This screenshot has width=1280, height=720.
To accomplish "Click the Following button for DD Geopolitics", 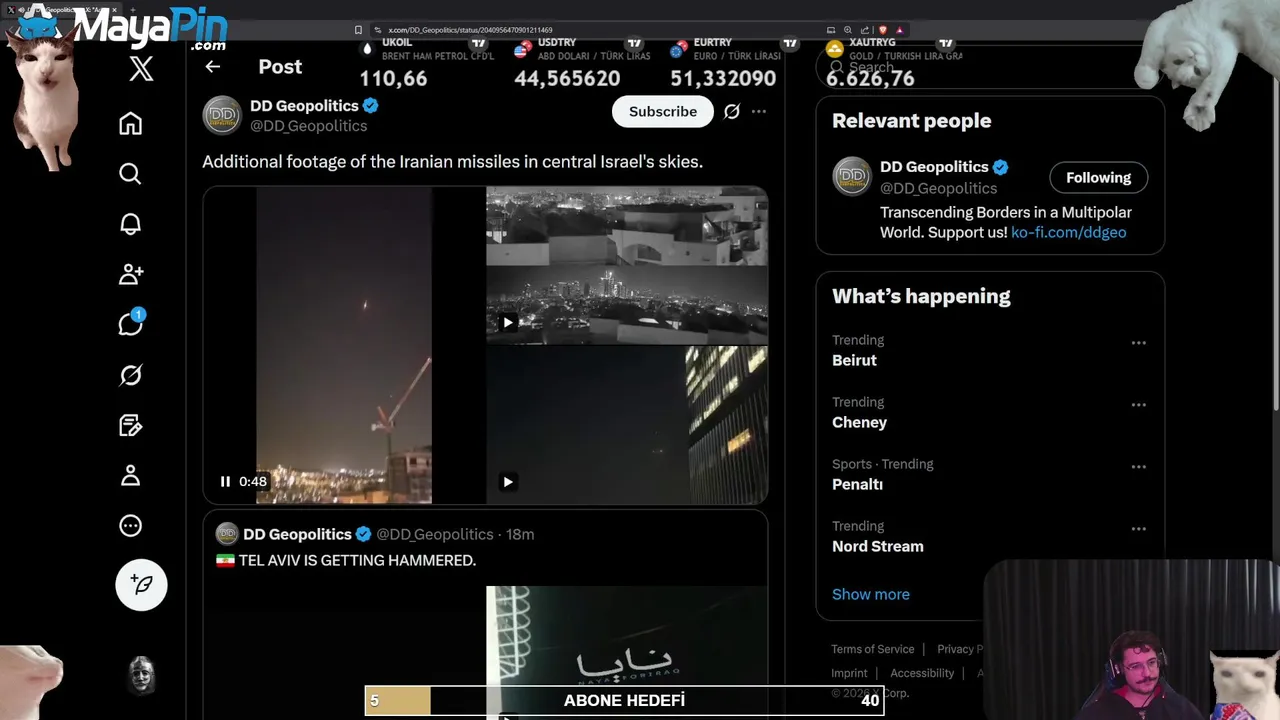I will click(1098, 178).
